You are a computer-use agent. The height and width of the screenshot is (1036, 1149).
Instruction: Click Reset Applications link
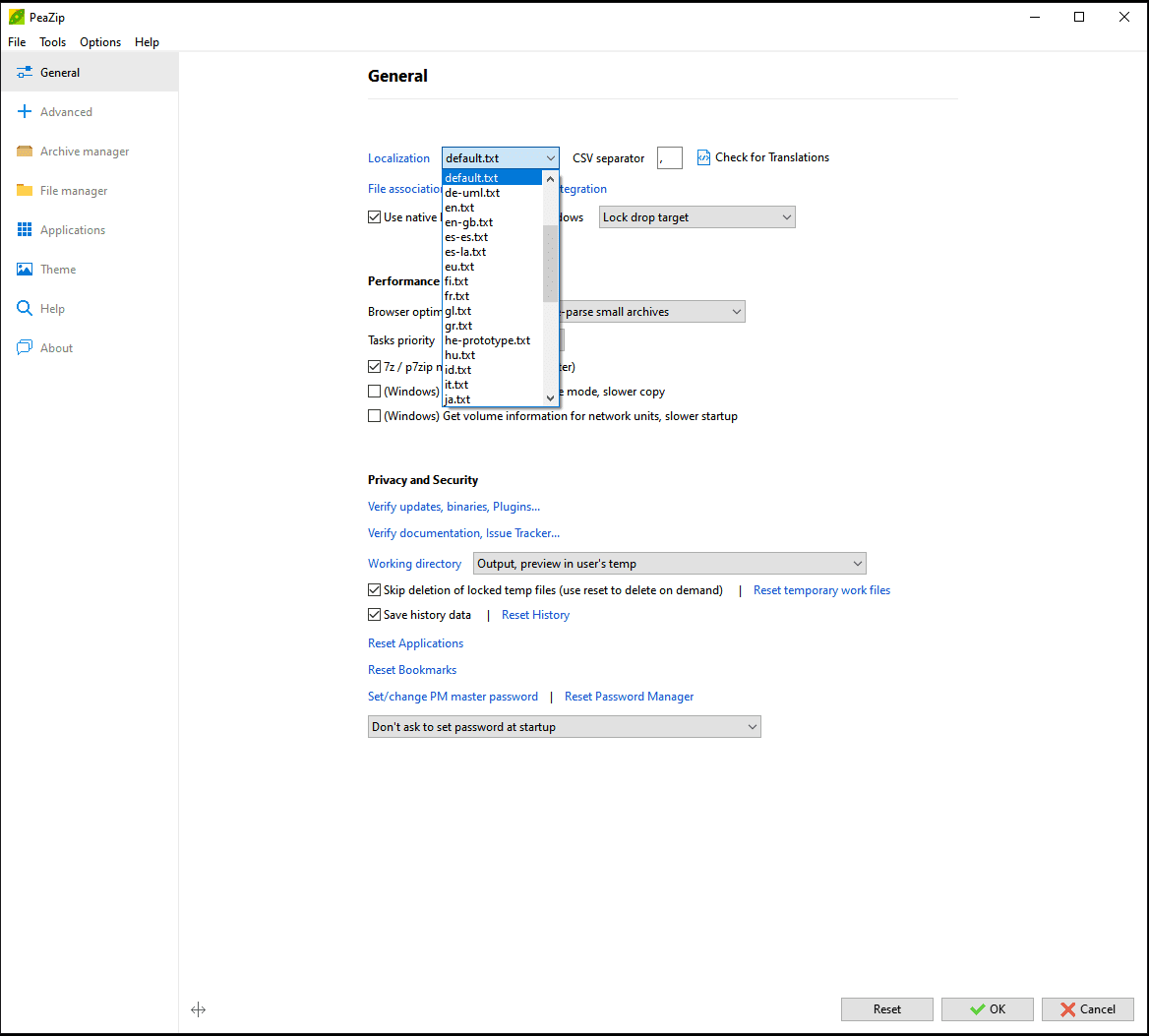415,642
